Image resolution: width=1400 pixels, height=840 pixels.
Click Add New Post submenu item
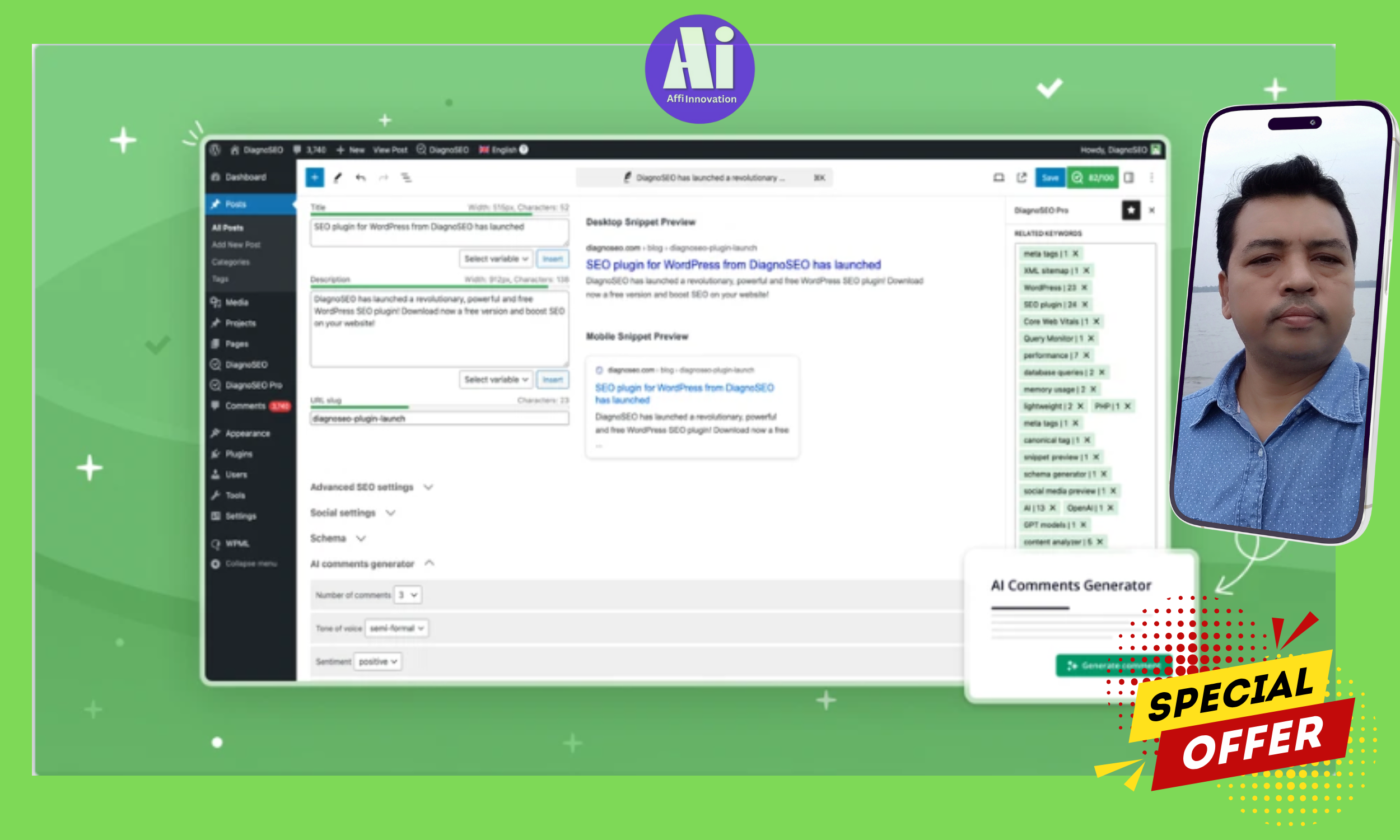tap(236, 245)
